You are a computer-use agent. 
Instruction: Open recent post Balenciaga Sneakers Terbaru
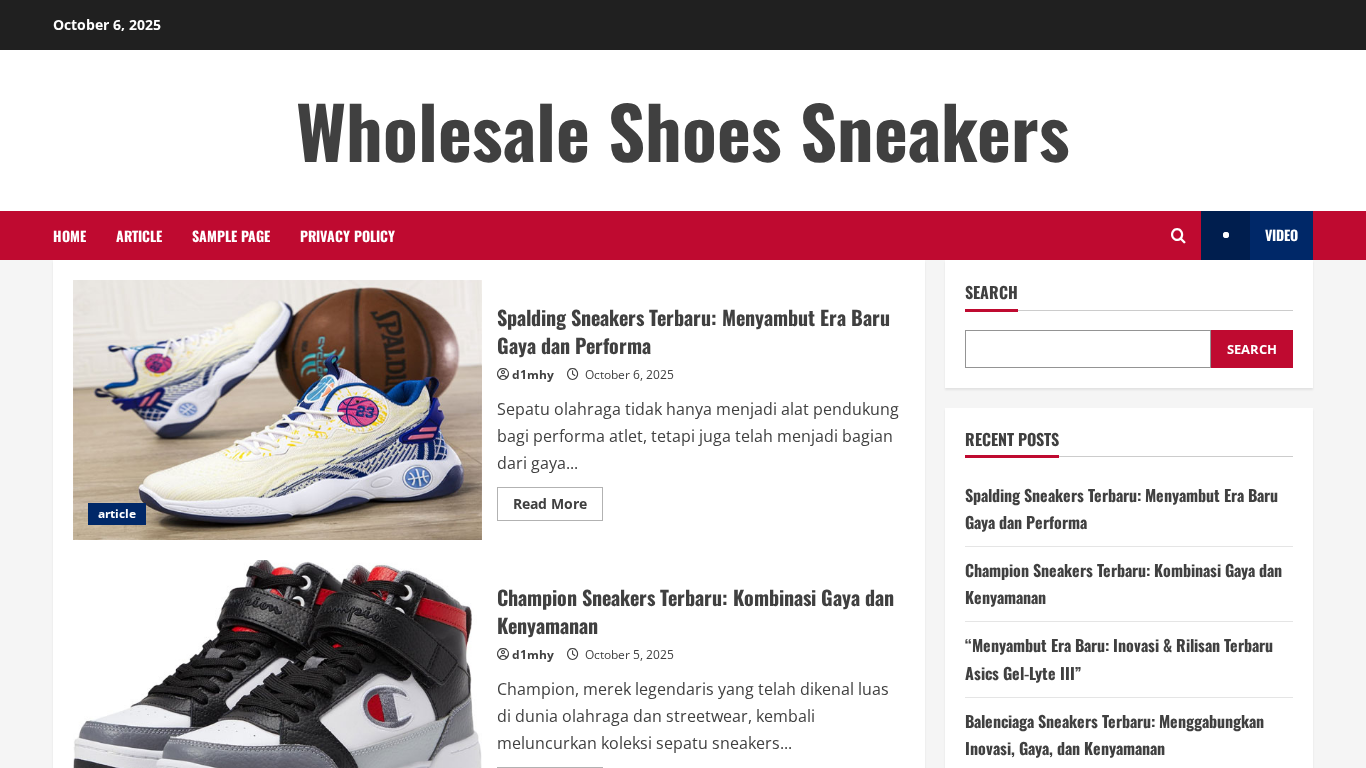pyautogui.click(x=1114, y=735)
